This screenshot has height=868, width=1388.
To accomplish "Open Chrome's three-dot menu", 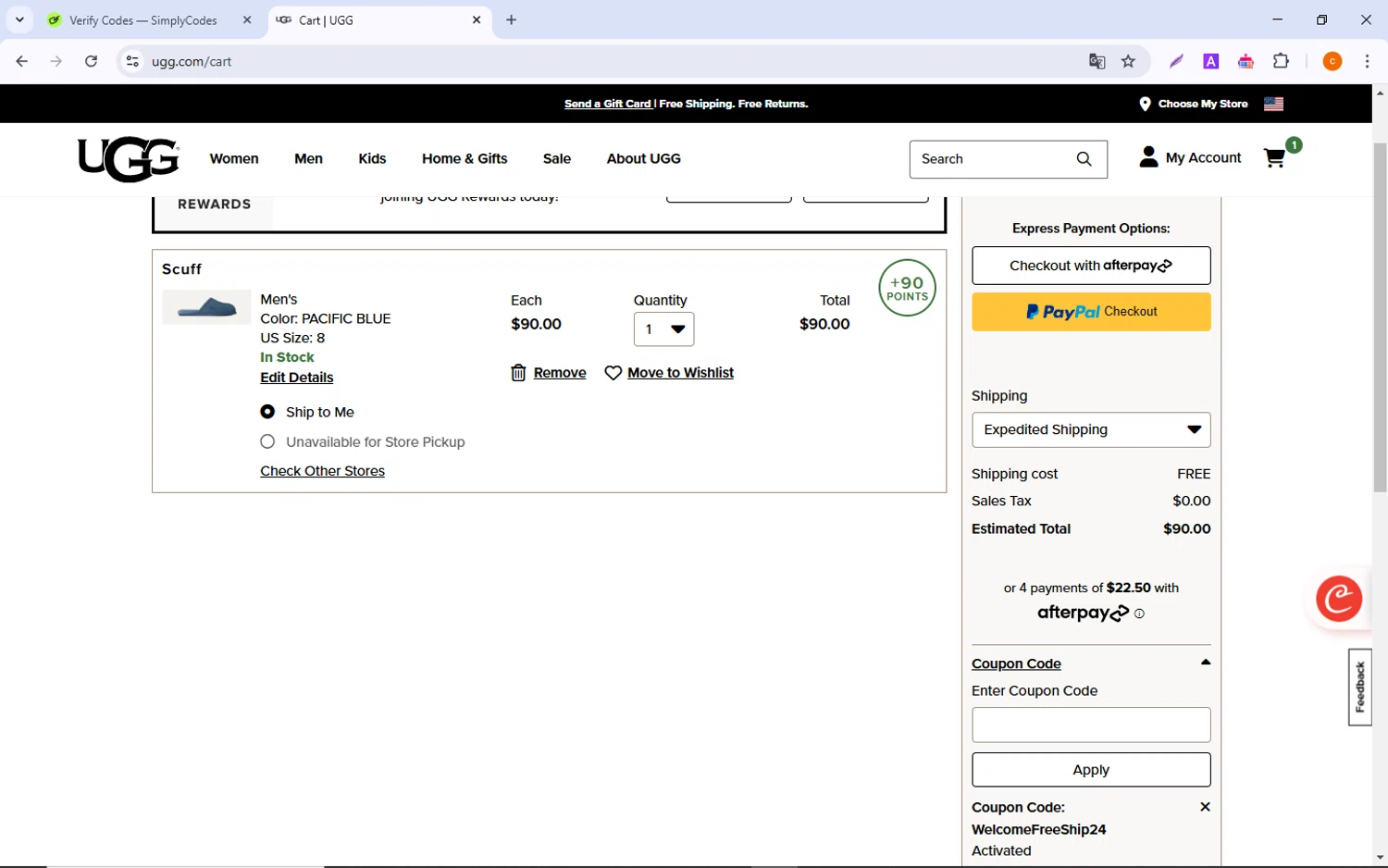I will coord(1367,61).
